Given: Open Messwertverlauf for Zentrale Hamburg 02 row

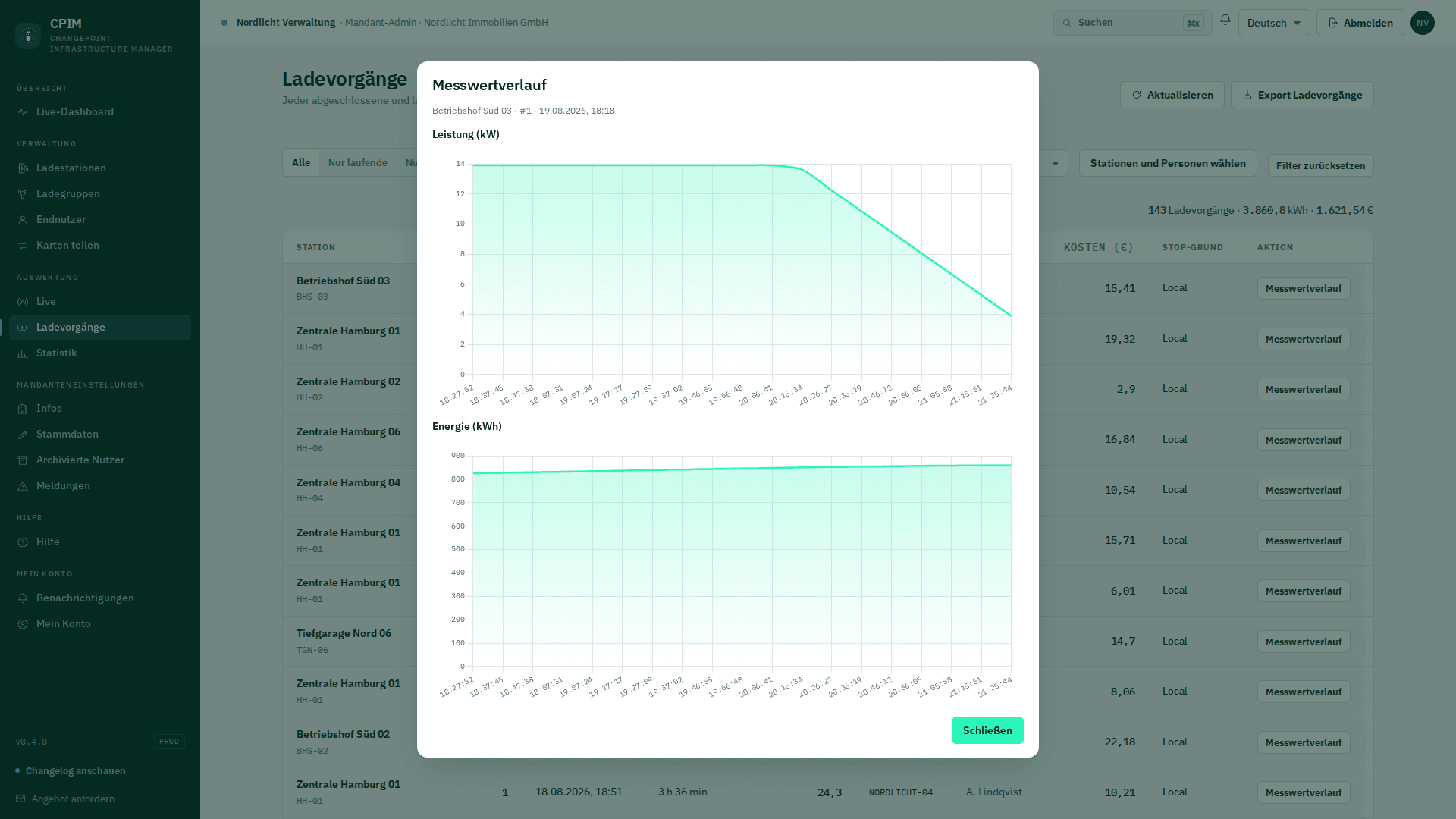Looking at the screenshot, I should pyautogui.click(x=1304, y=389).
